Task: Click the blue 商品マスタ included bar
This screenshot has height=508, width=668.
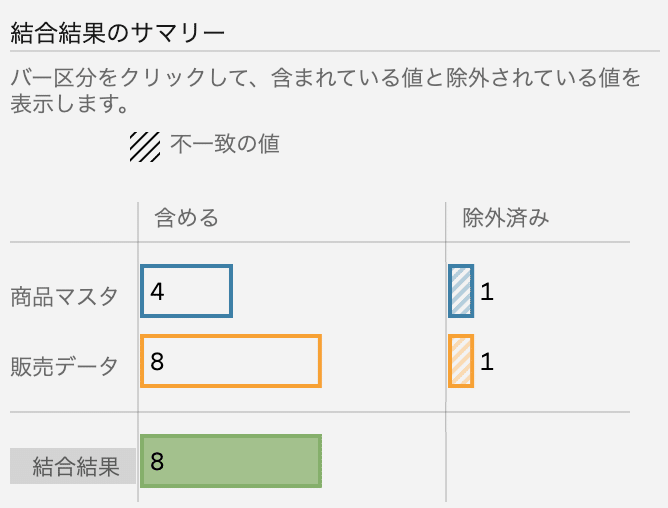Action: point(187,291)
